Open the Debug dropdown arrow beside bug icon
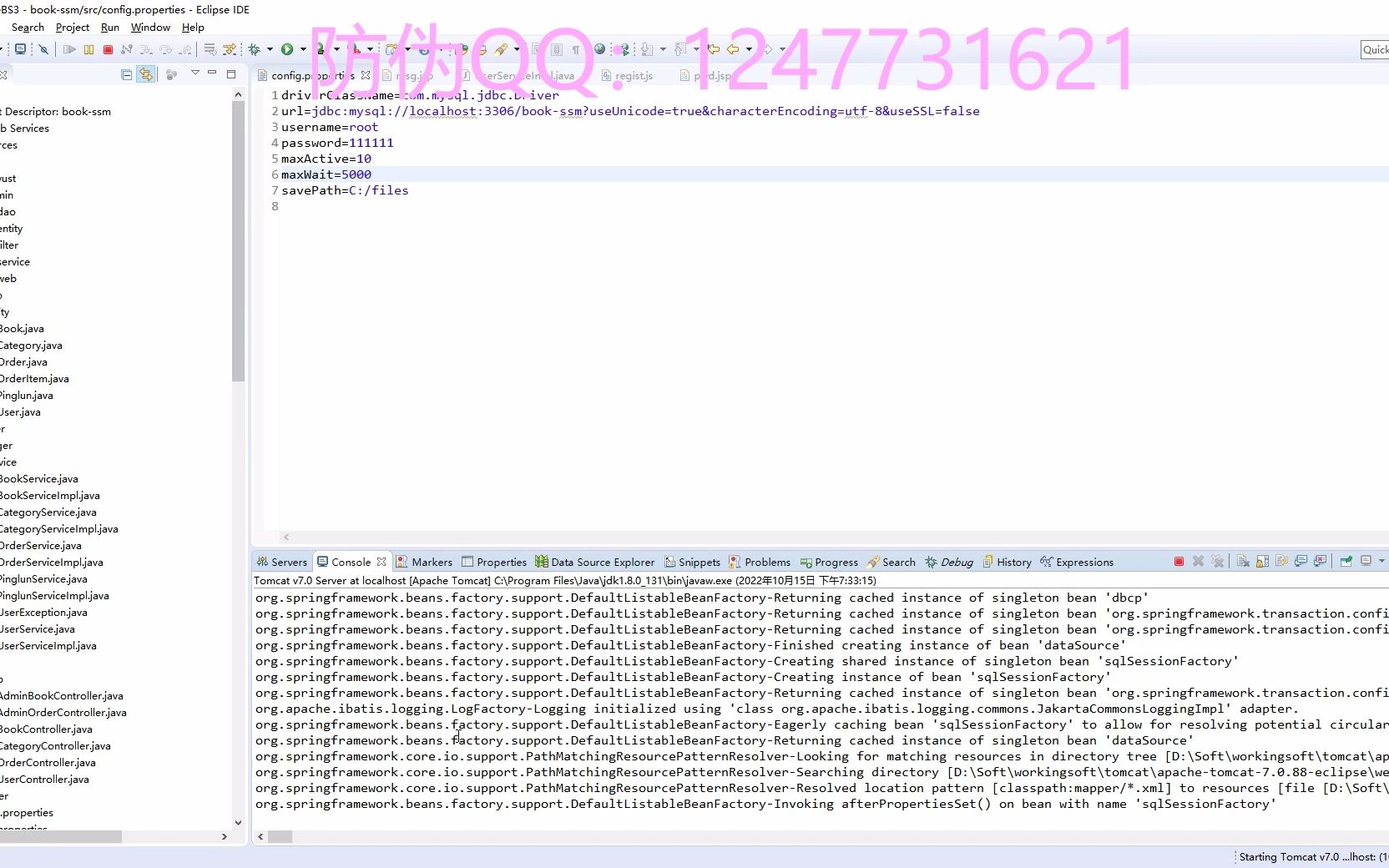The height and width of the screenshot is (868, 1389). [x=270, y=49]
